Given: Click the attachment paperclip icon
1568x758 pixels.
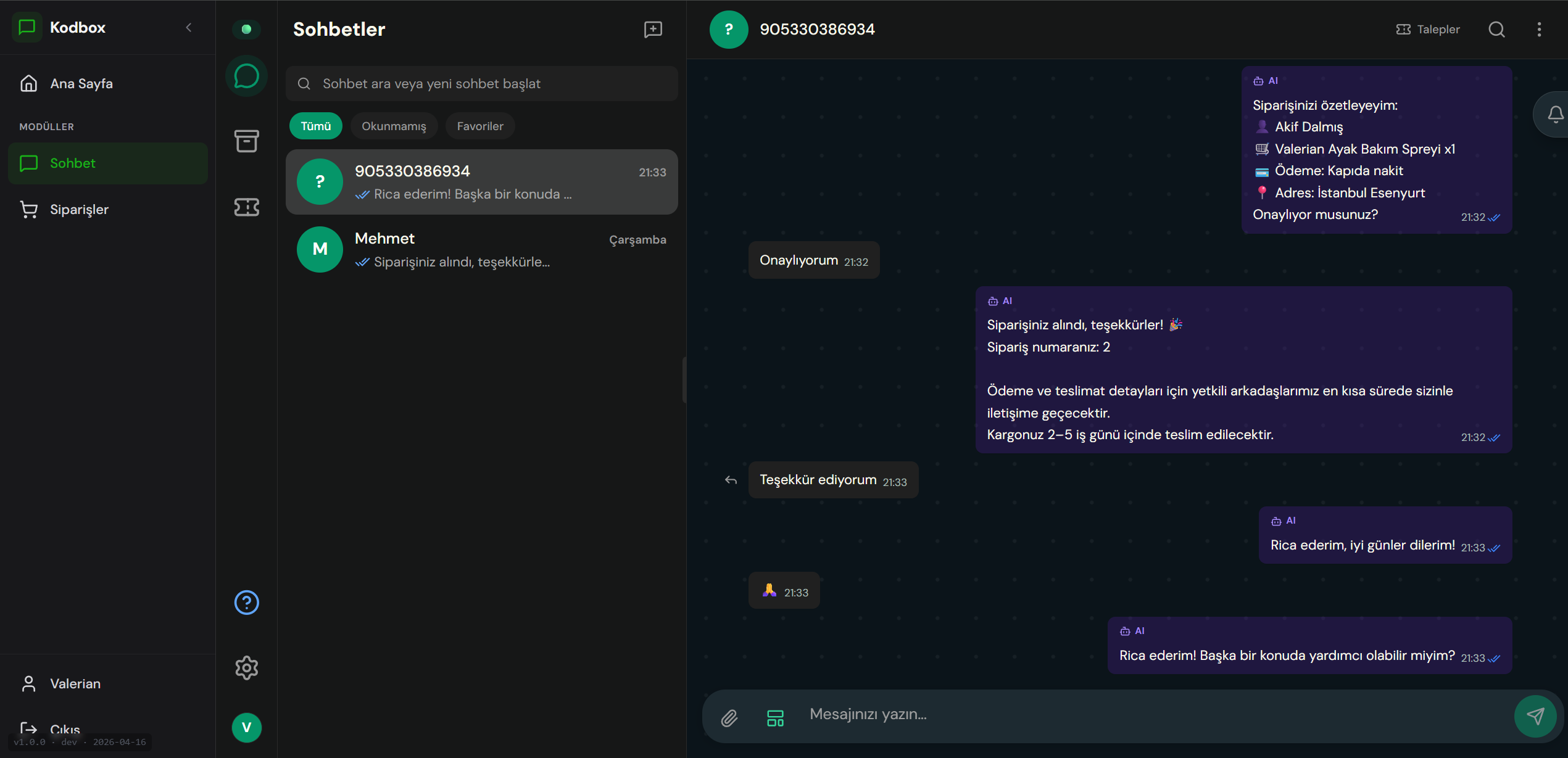Looking at the screenshot, I should click(729, 717).
